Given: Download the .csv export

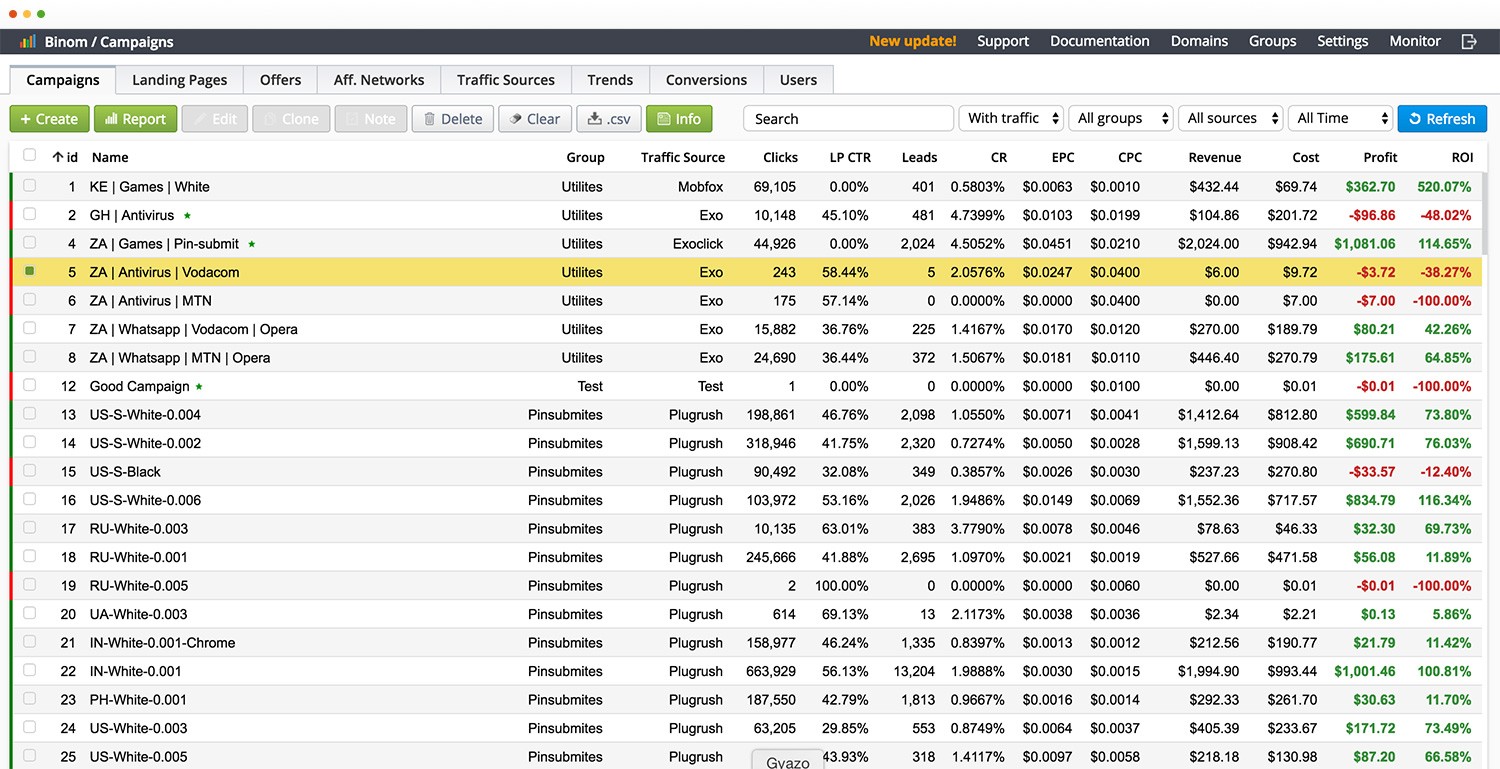Looking at the screenshot, I should point(609,119).
